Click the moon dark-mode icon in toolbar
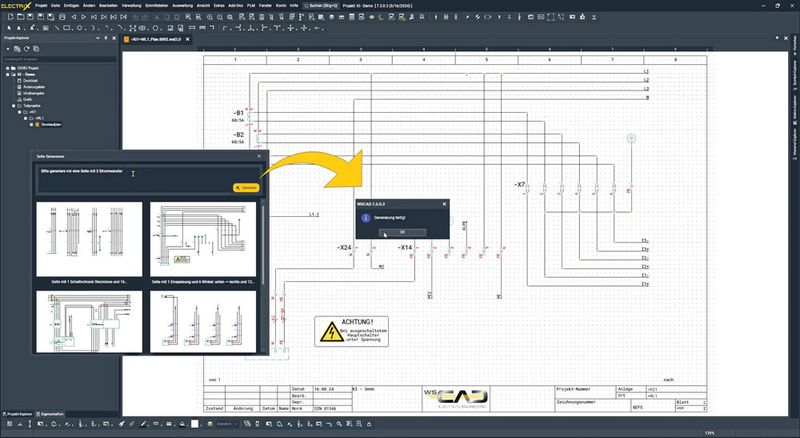Viewport: 800px width, 438px height. click(381, 17)
